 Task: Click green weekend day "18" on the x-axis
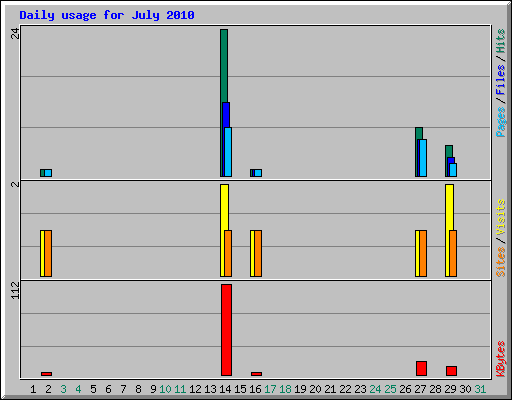(285, 389)
